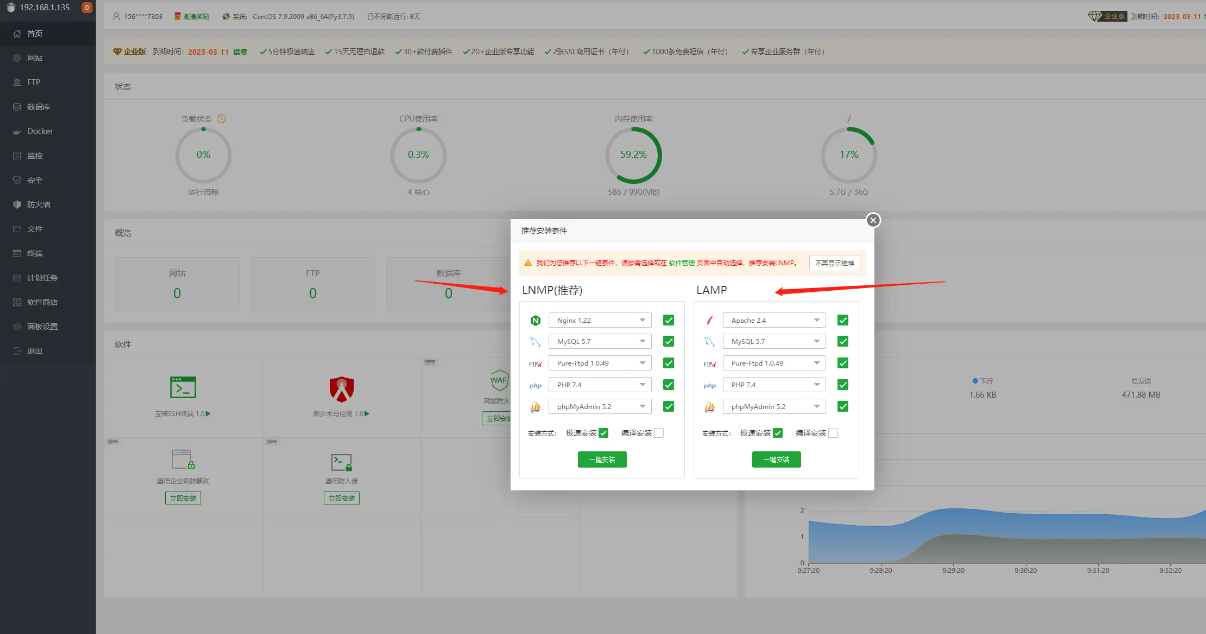Uncheck the Nginx 1.22 checkbox
Viewport: 1206px width, 634px height.
(668, 320)
